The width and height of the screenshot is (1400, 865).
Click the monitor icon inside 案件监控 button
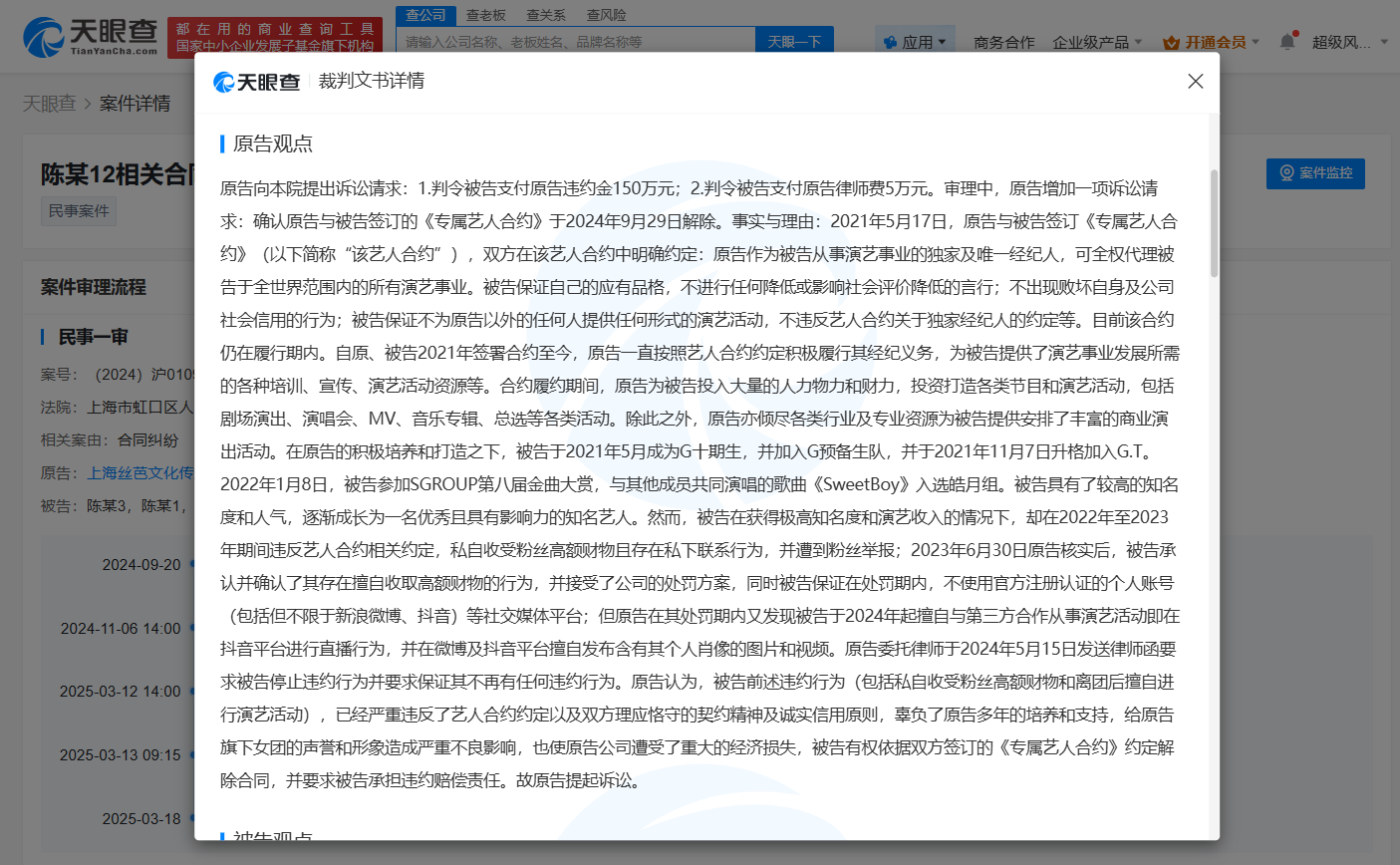[1285, 173]
